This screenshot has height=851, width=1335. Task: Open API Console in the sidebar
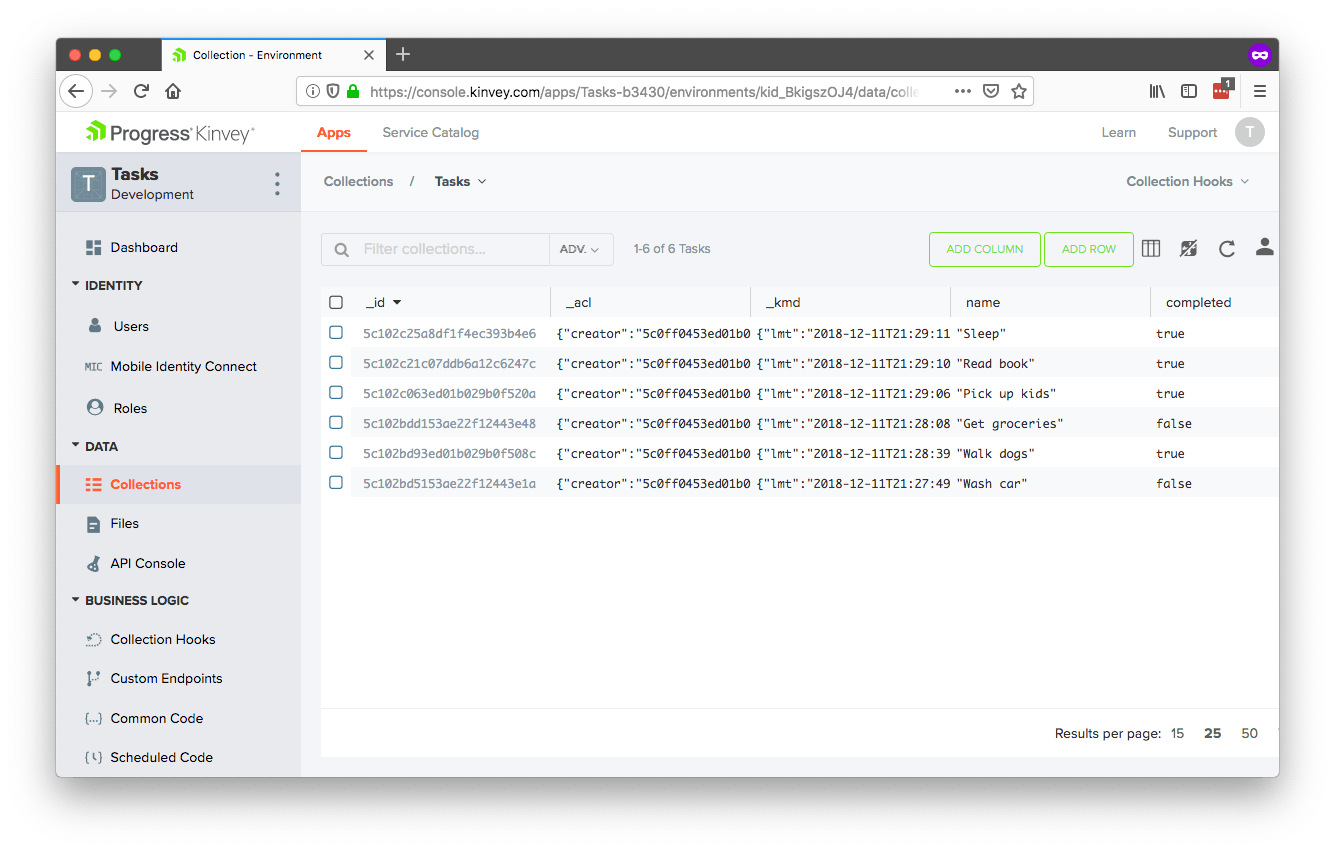(x=147, y=564)
